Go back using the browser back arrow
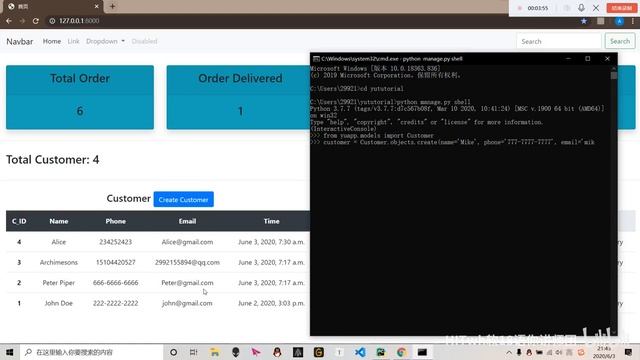640x360 pixels. click(9, 21)
